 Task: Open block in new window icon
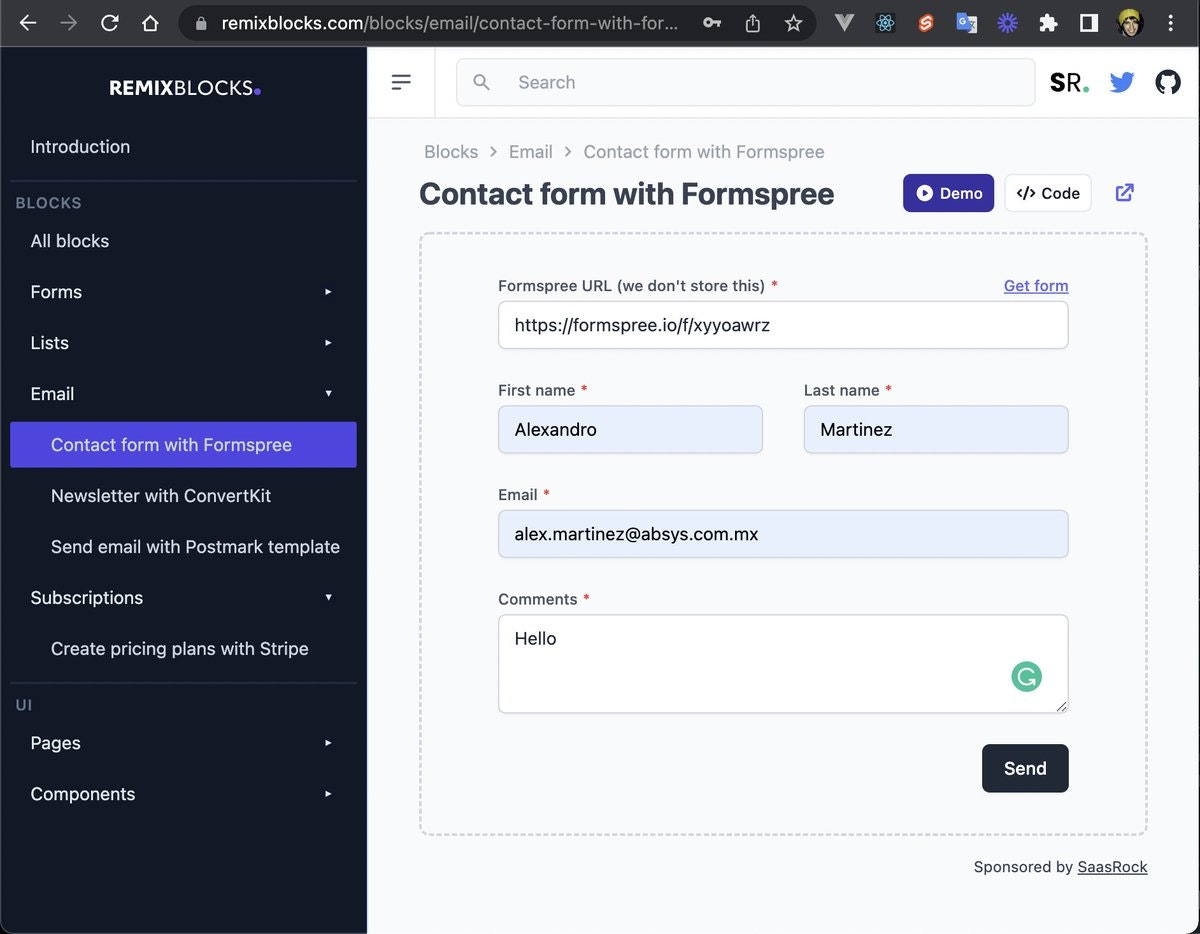pos(1125,192)
